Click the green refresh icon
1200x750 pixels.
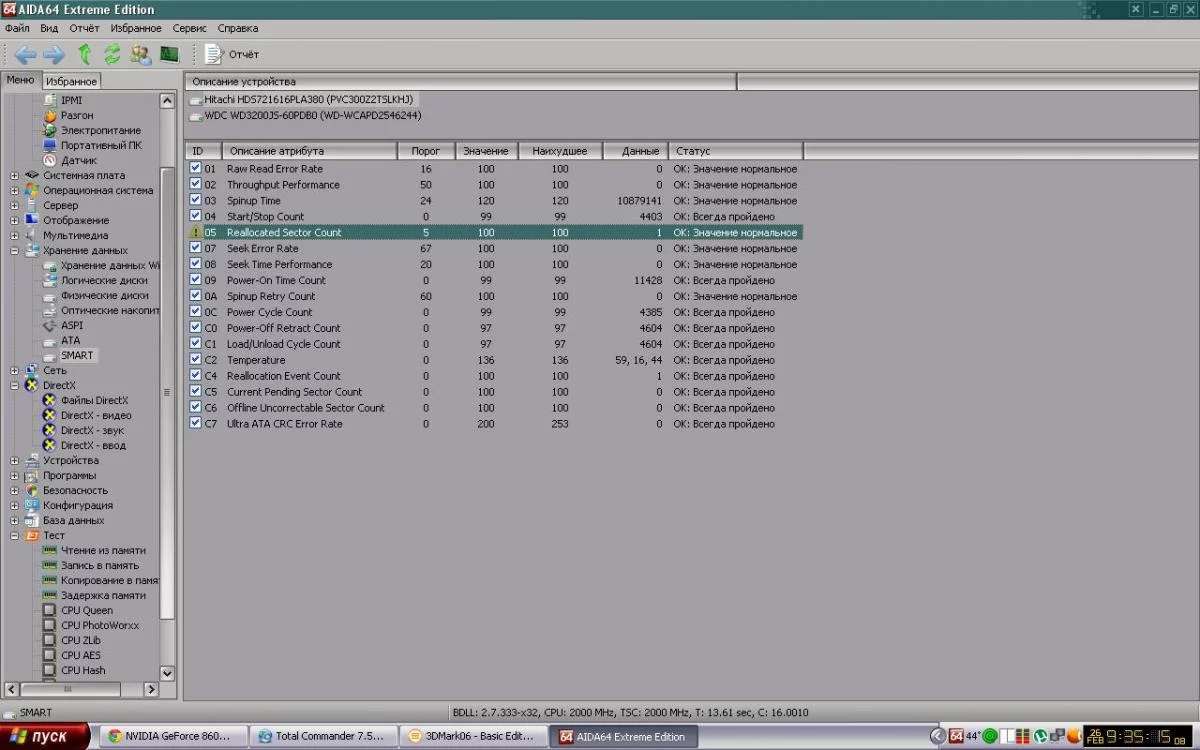click(112, 54)
